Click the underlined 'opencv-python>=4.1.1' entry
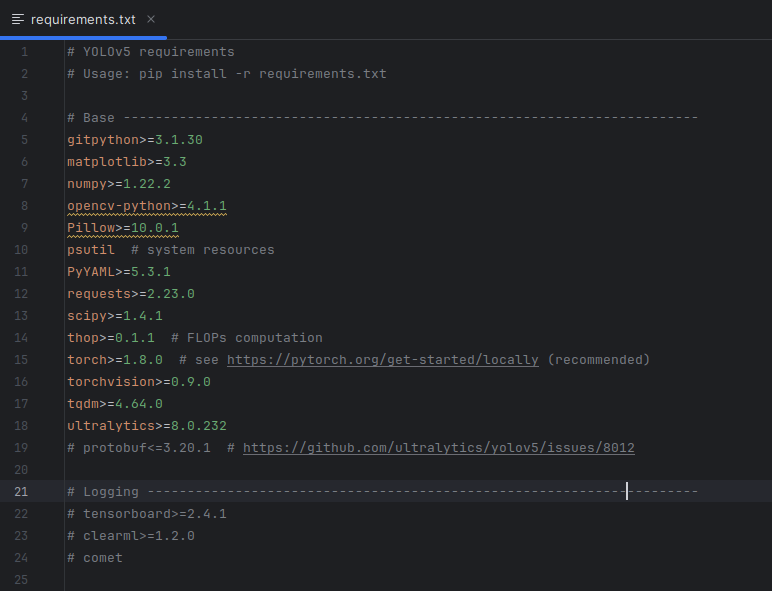772x591 pixels. pos(147,206)
